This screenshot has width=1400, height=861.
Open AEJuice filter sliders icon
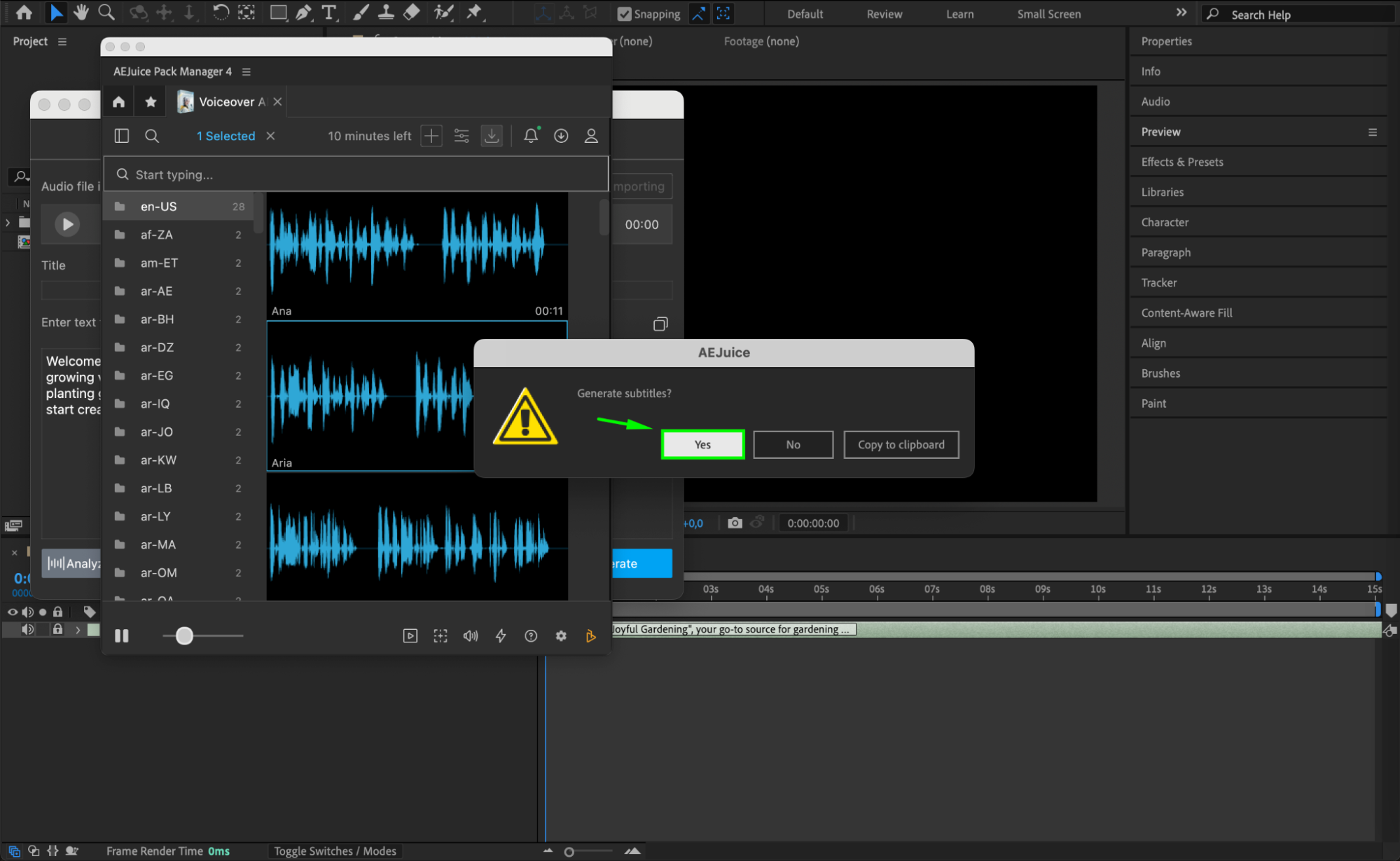point(462,135)
